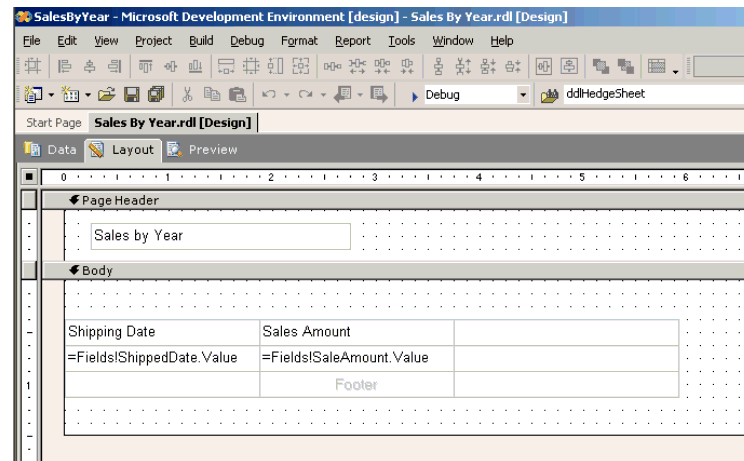
Task: Open the Debug configuration dropdown
Action: pyautogui.click(x=522, y=95)
